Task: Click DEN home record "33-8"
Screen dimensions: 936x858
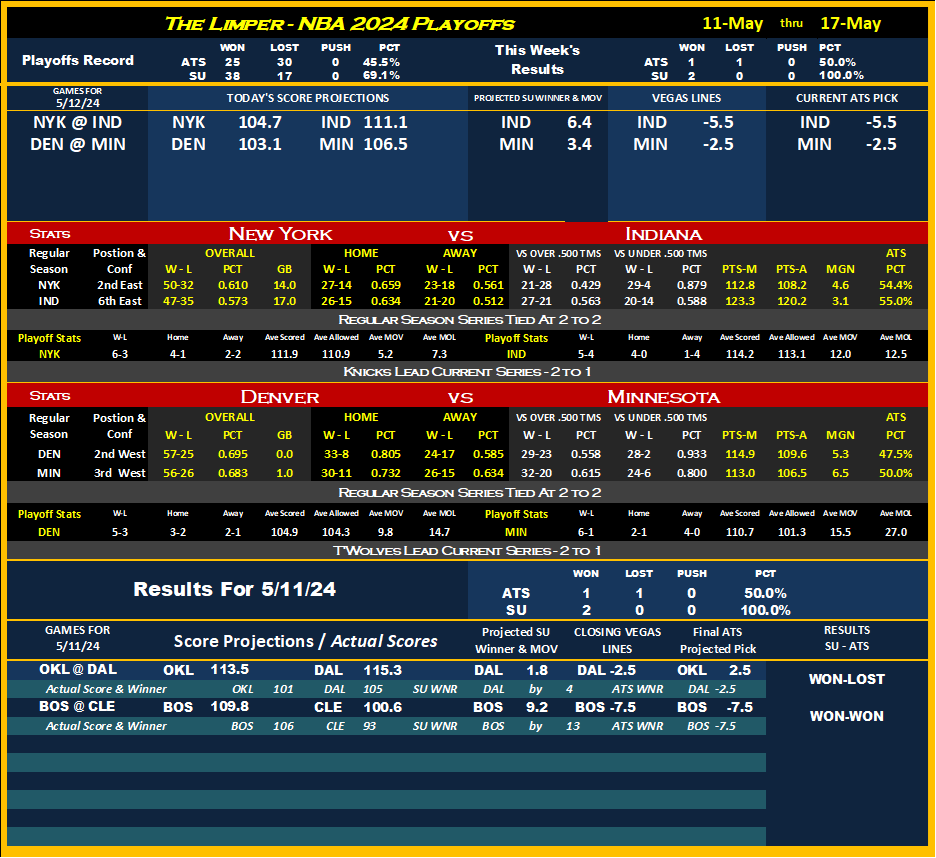Action: pyautogui.click(x=336, y=454)
